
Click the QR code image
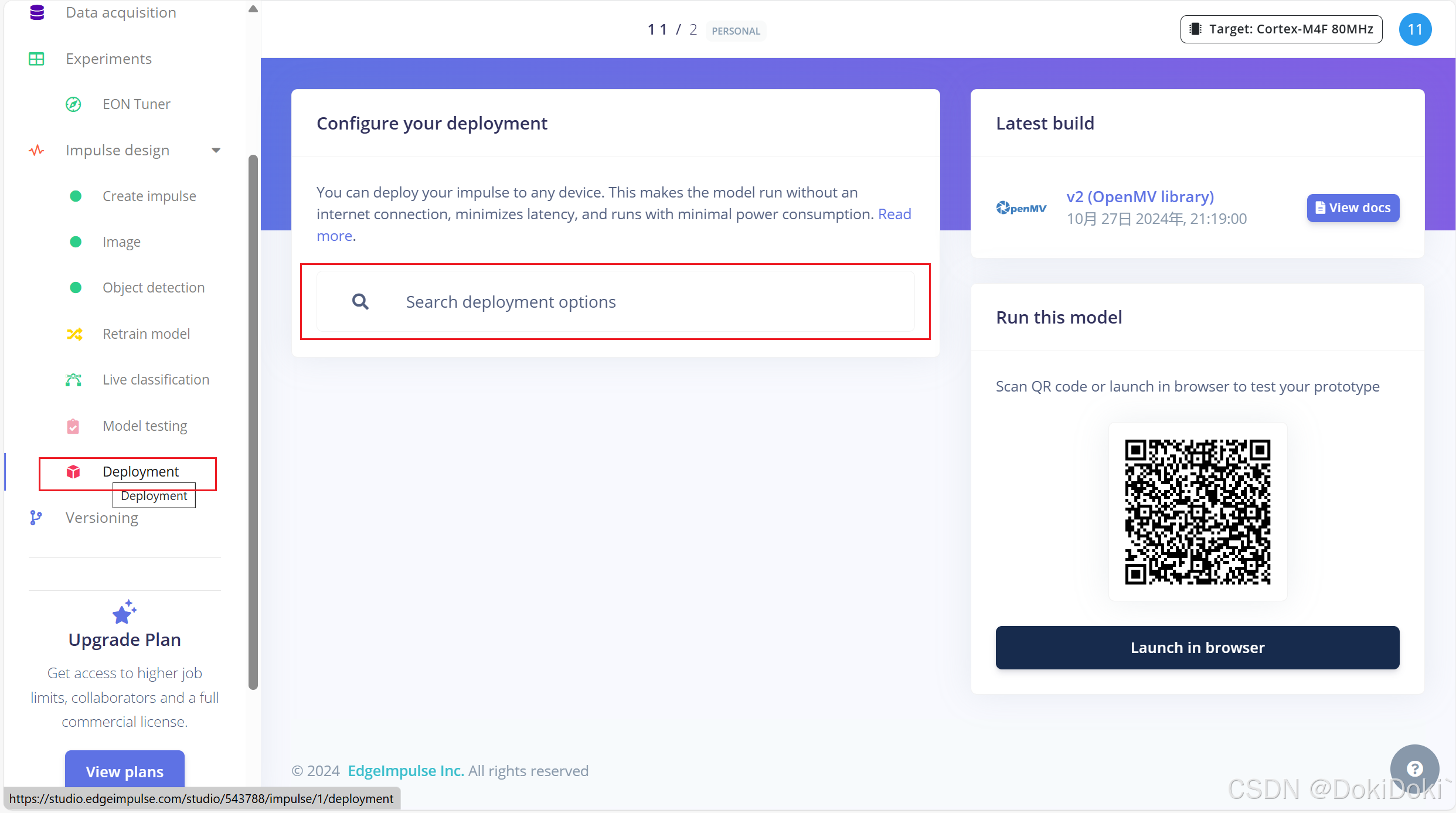tap(1197, 512)
